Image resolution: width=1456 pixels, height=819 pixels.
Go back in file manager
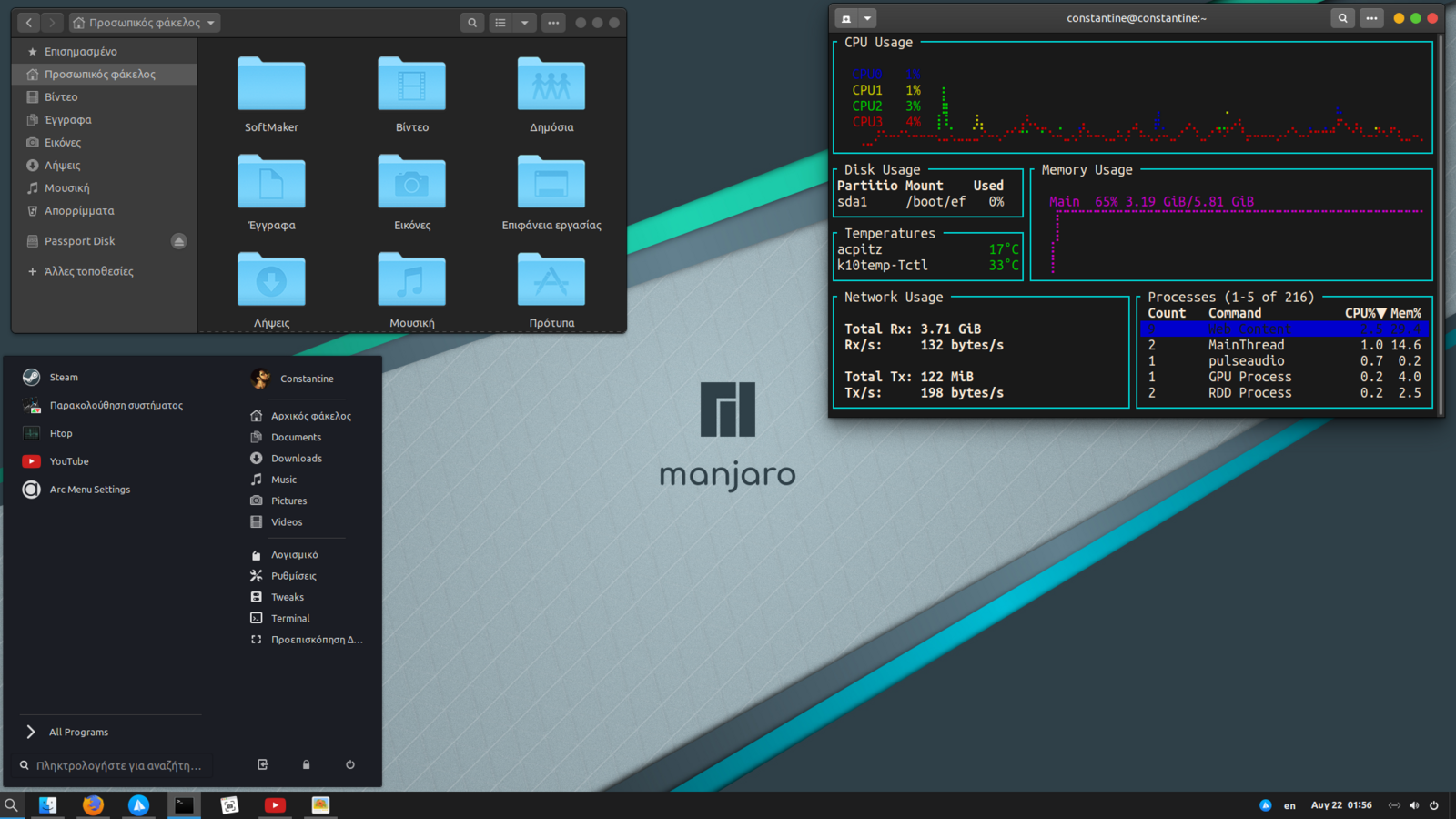point(29,23)
